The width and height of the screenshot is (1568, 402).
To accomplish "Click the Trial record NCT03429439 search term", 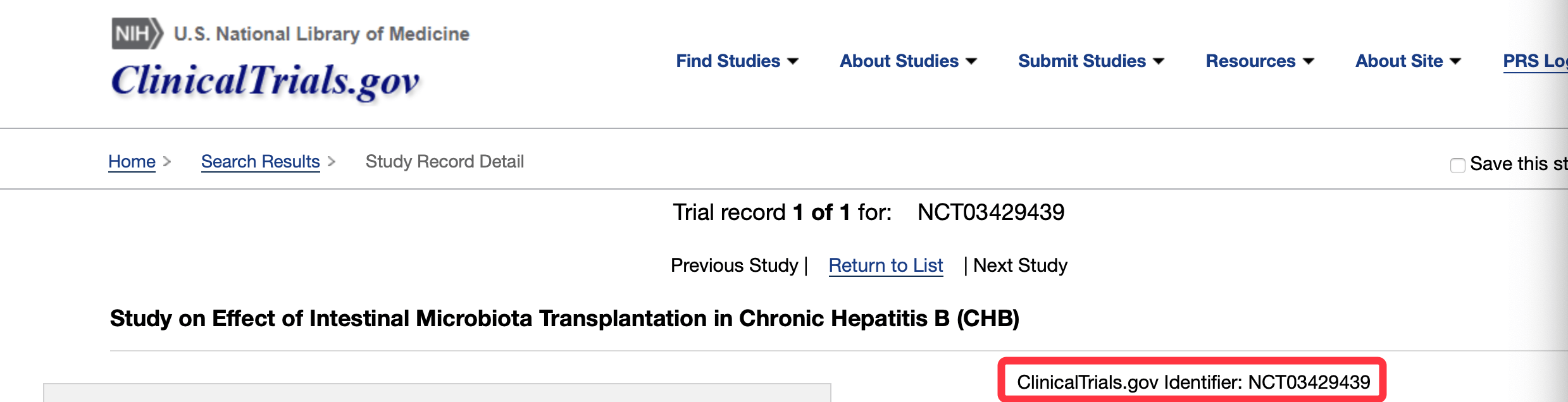I will [990, 212].
